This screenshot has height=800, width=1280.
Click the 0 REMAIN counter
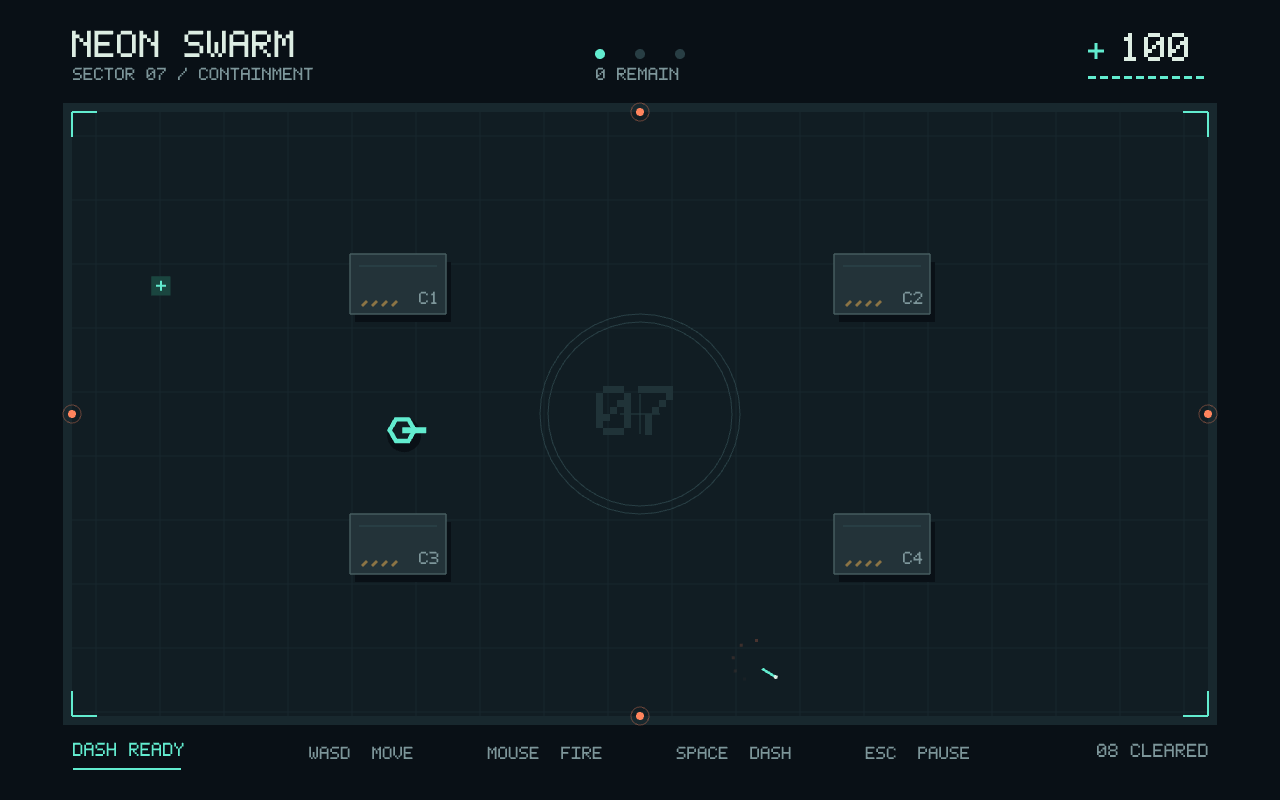point(637,74)
